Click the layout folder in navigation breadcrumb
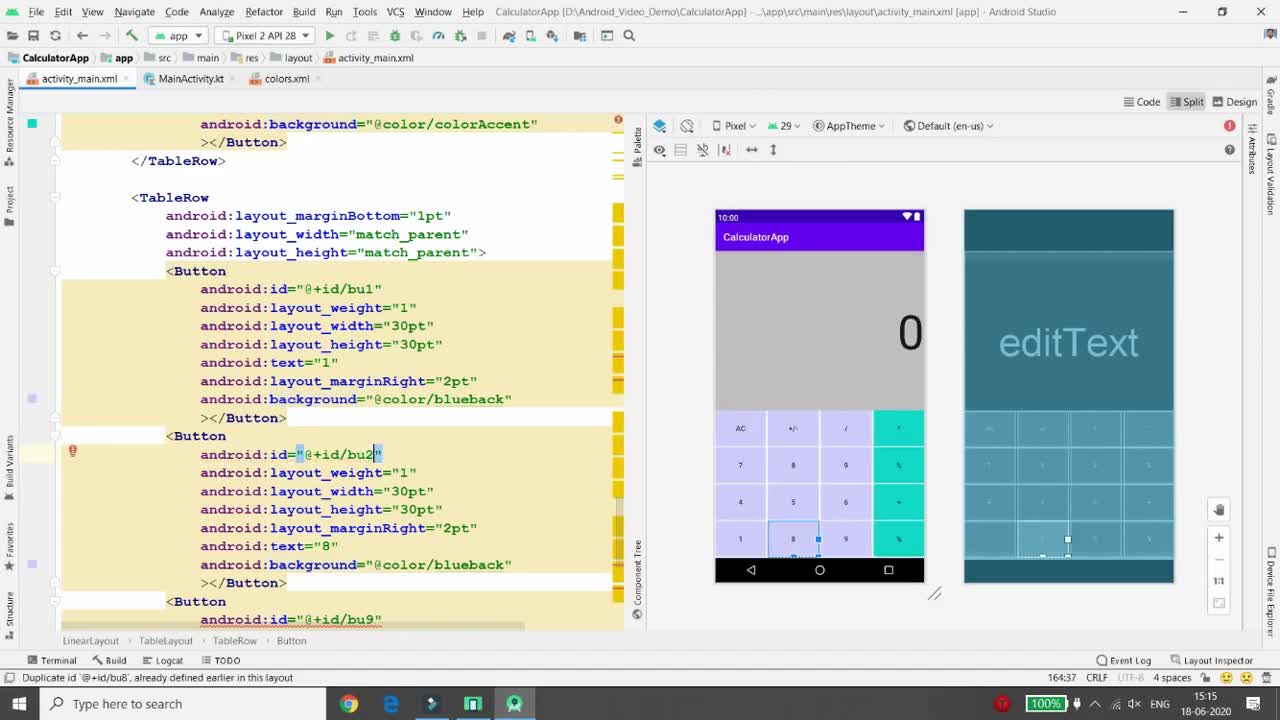Image resolution: width=1280 pixels, height=720 pixels. [x=291, y=58]
